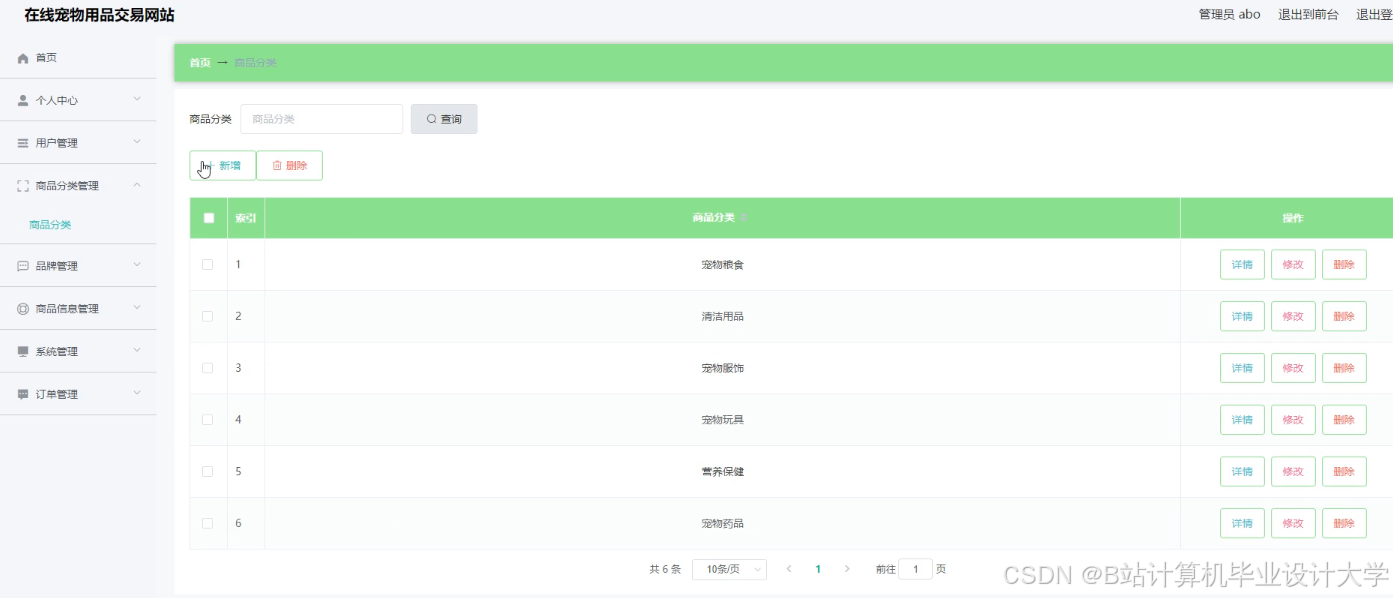The image size is (1393, 598).
Task: Click the message icon for 订单管理
Action: 23,394
